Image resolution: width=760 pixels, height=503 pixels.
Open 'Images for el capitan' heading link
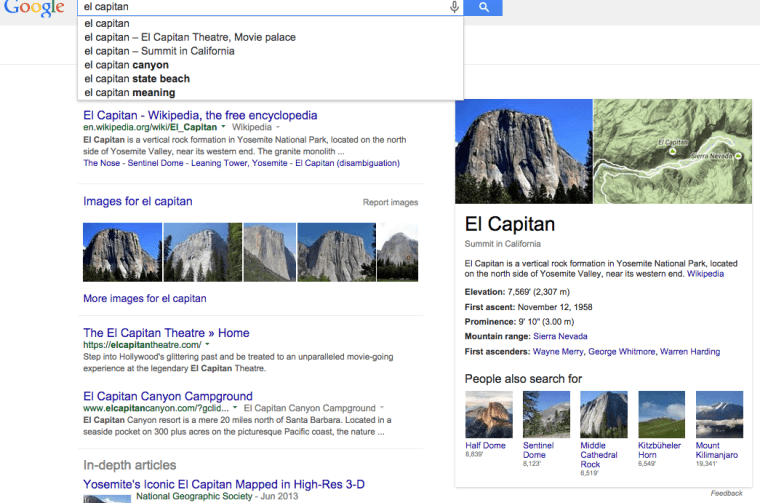[138, 201]
